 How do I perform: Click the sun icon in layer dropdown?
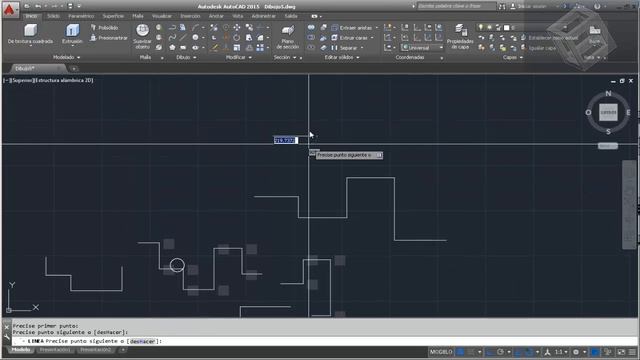tap(489, 27)
